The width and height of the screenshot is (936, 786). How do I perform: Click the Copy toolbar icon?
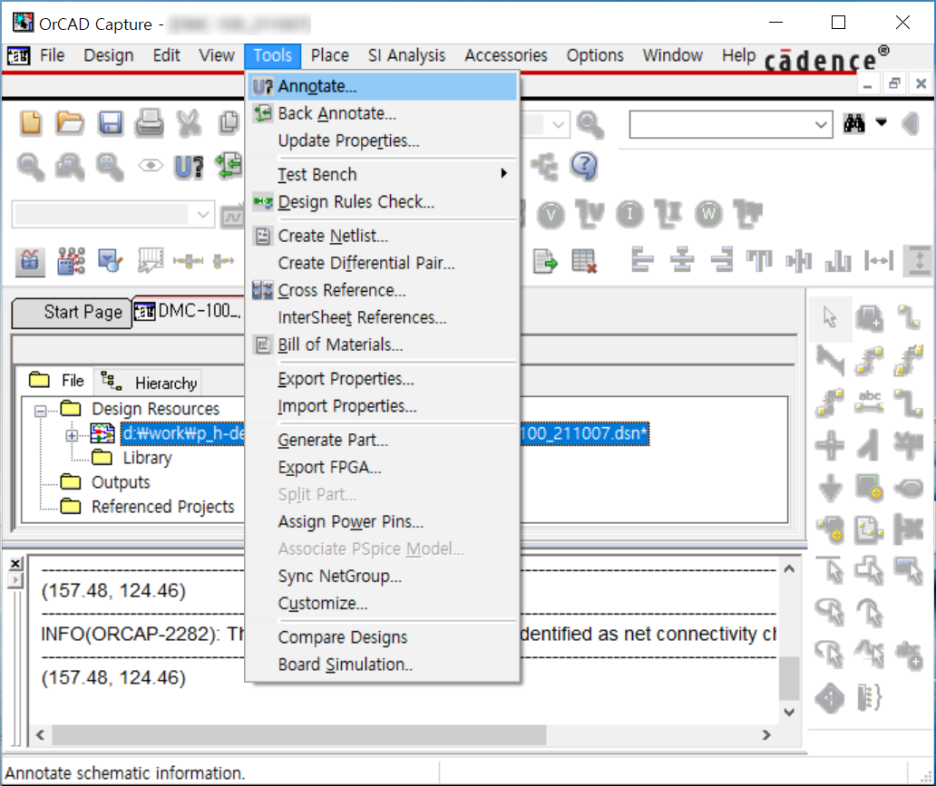click(228, 123)
